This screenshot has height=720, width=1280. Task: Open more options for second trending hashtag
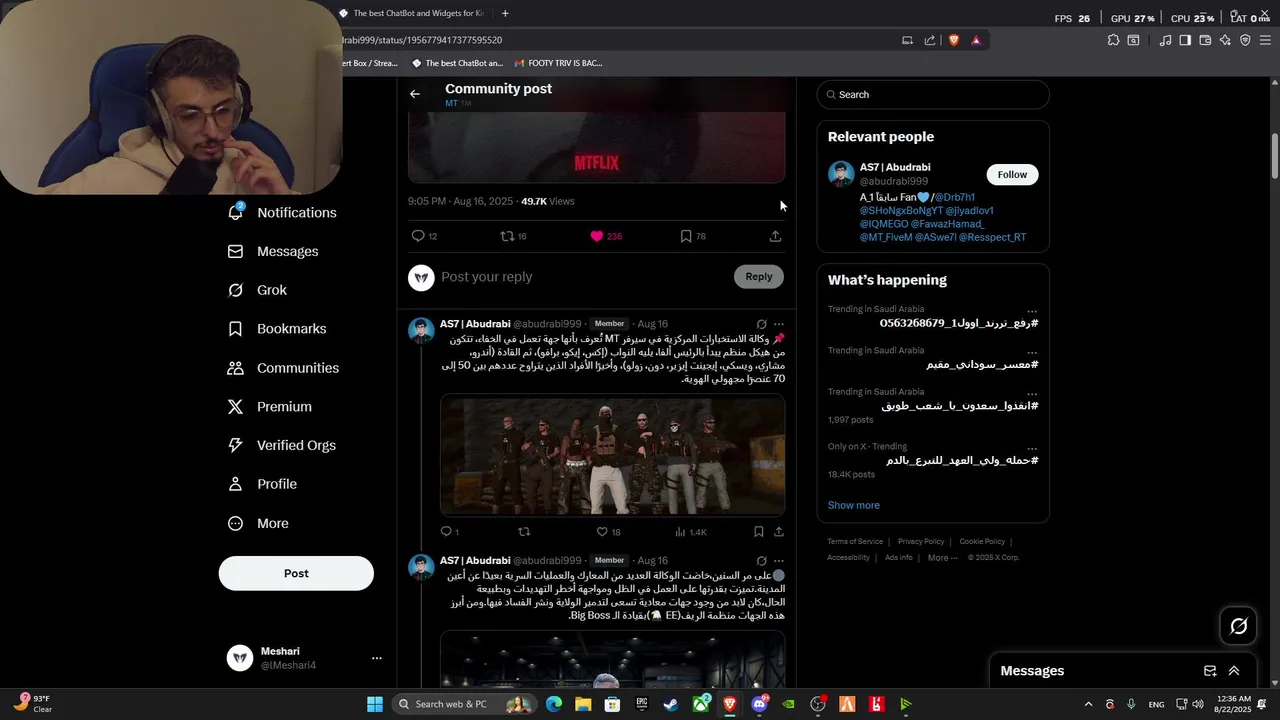click(1032, 352)
